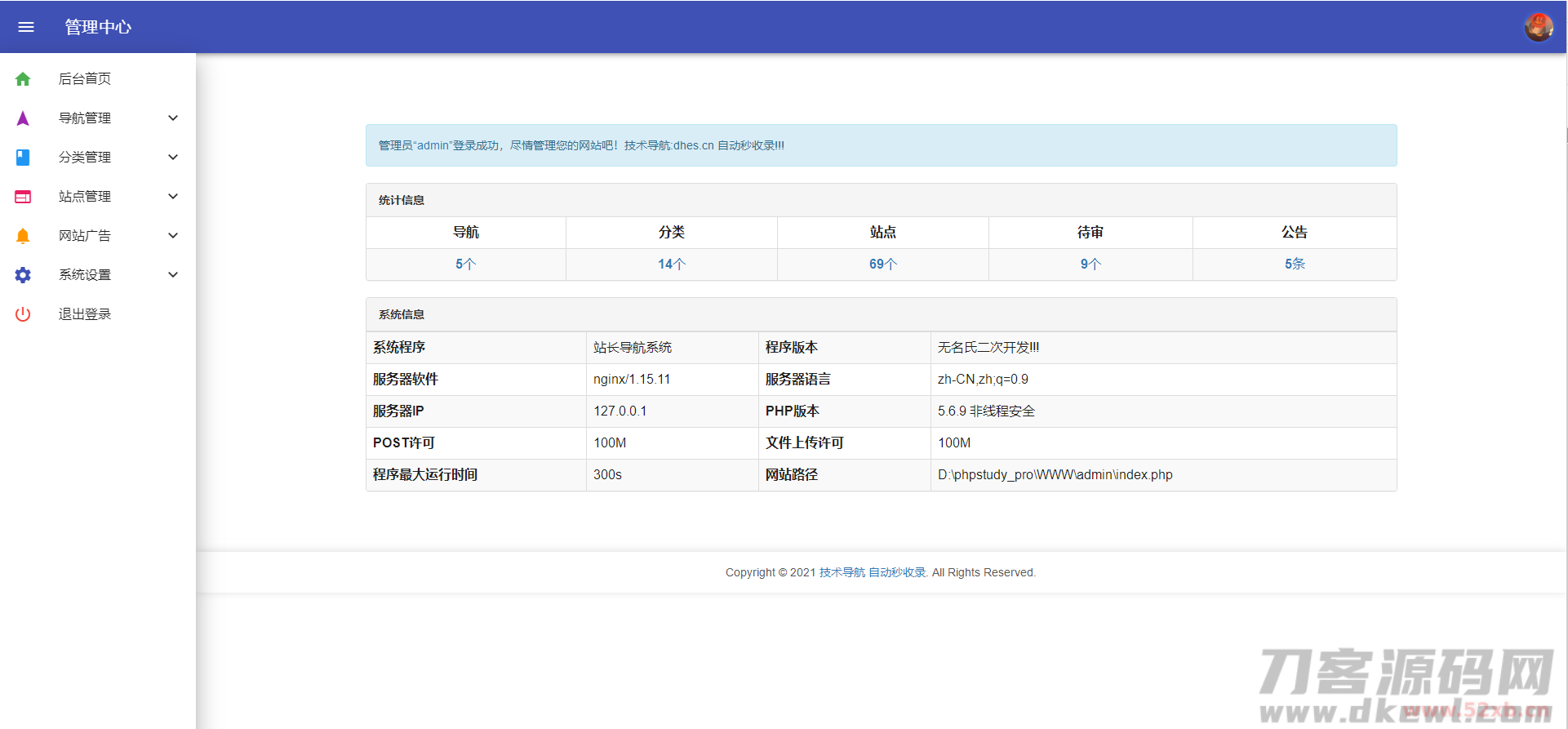Click the red site management icon
The width and height of the screenshot is (1568, 729).
23,197
